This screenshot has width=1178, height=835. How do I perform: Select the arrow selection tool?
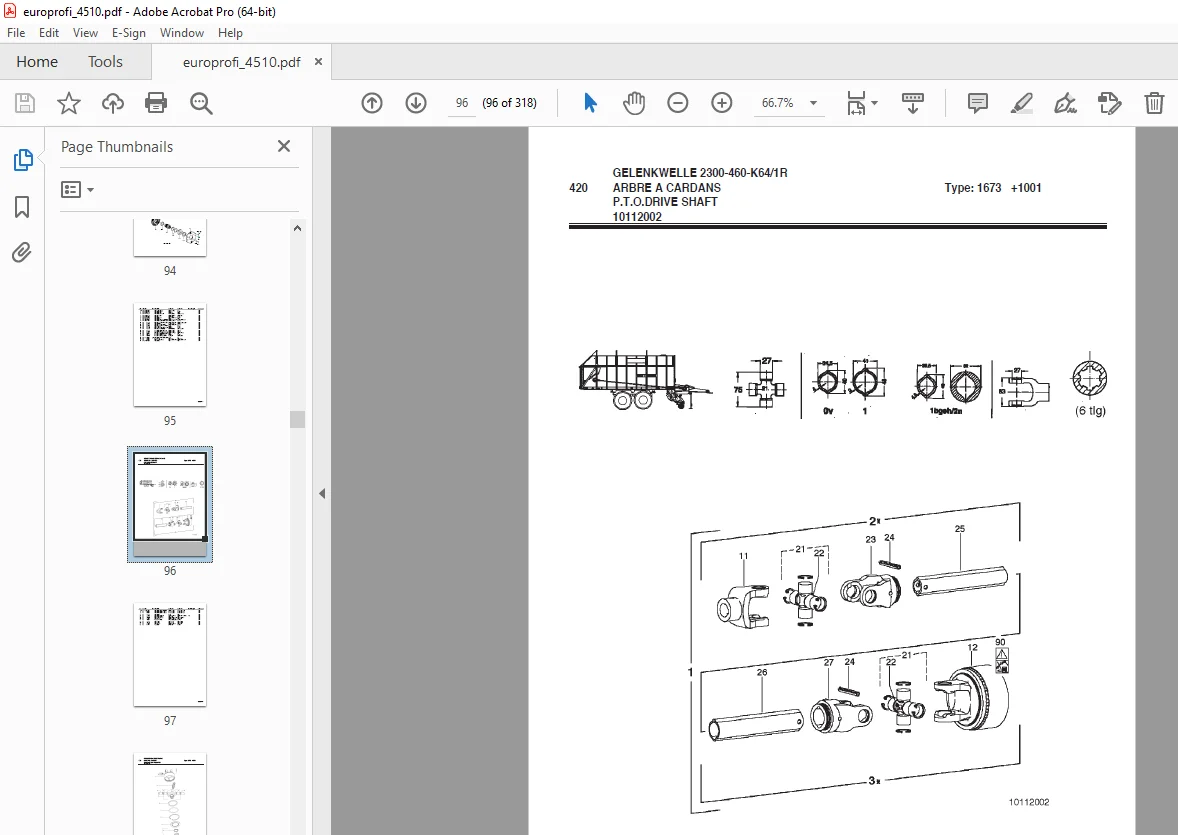click(591, 103)
